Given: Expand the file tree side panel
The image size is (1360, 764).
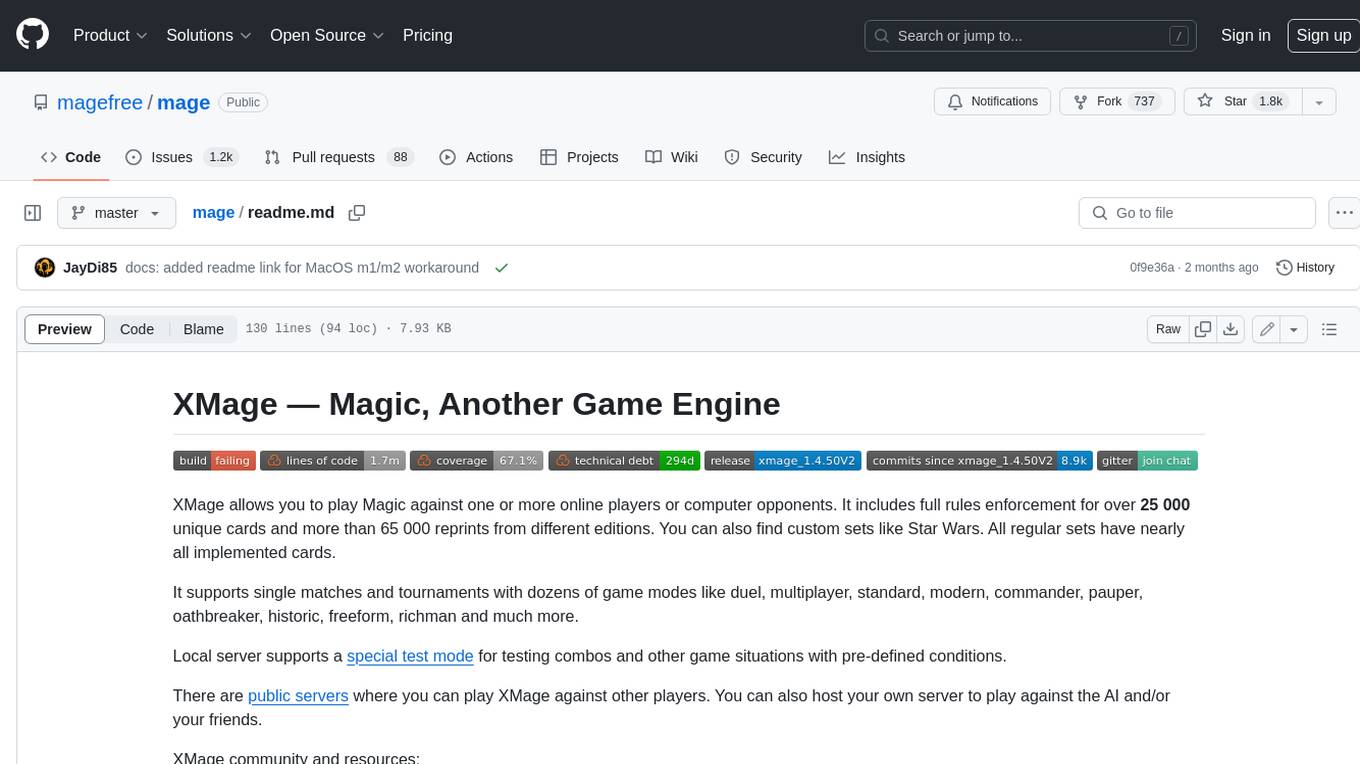Looking at the screenshot, I should point(32,213).
